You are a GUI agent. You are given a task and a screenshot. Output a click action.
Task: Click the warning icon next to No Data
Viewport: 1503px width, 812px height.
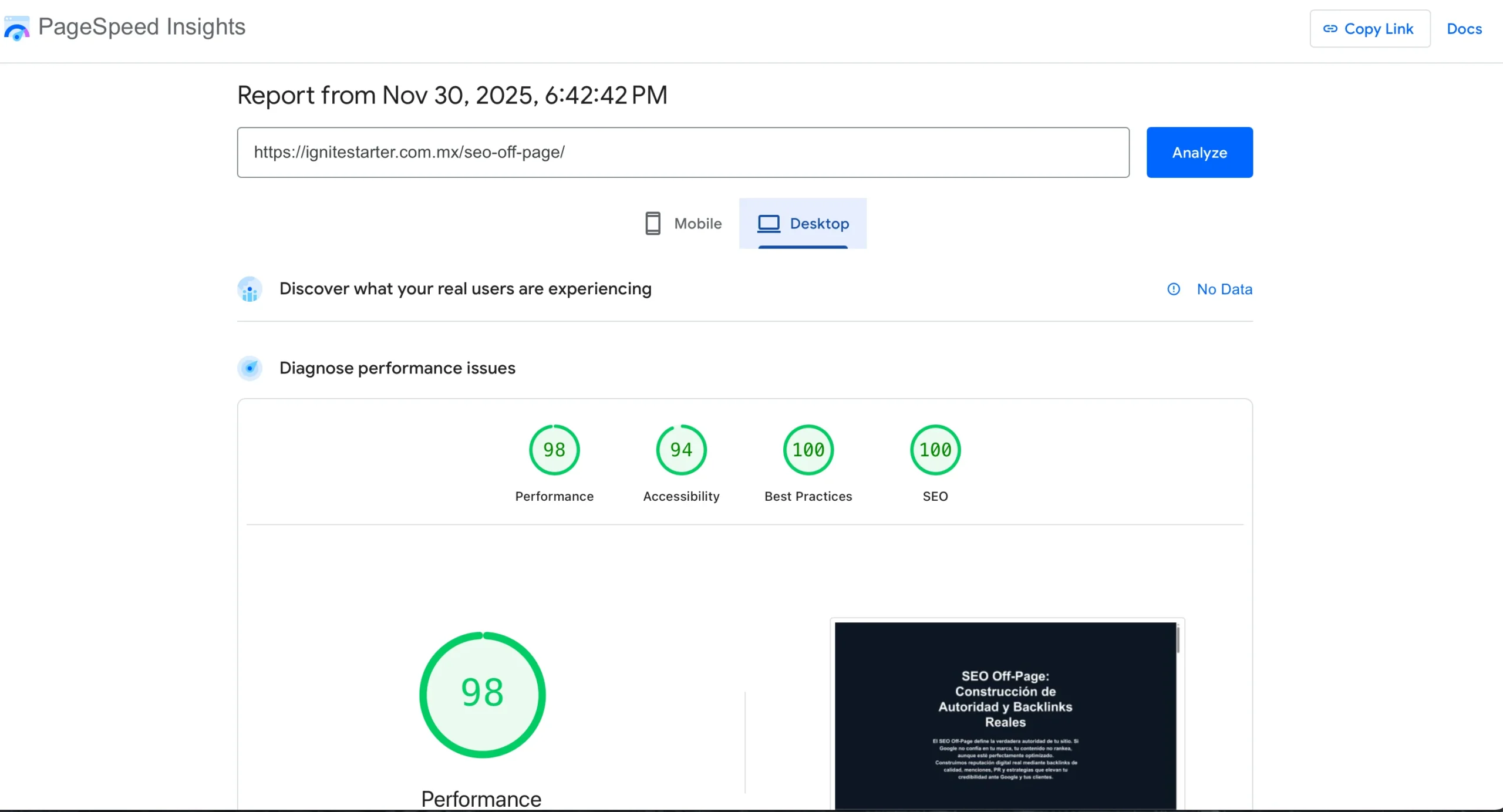(x=1173, y=289)
